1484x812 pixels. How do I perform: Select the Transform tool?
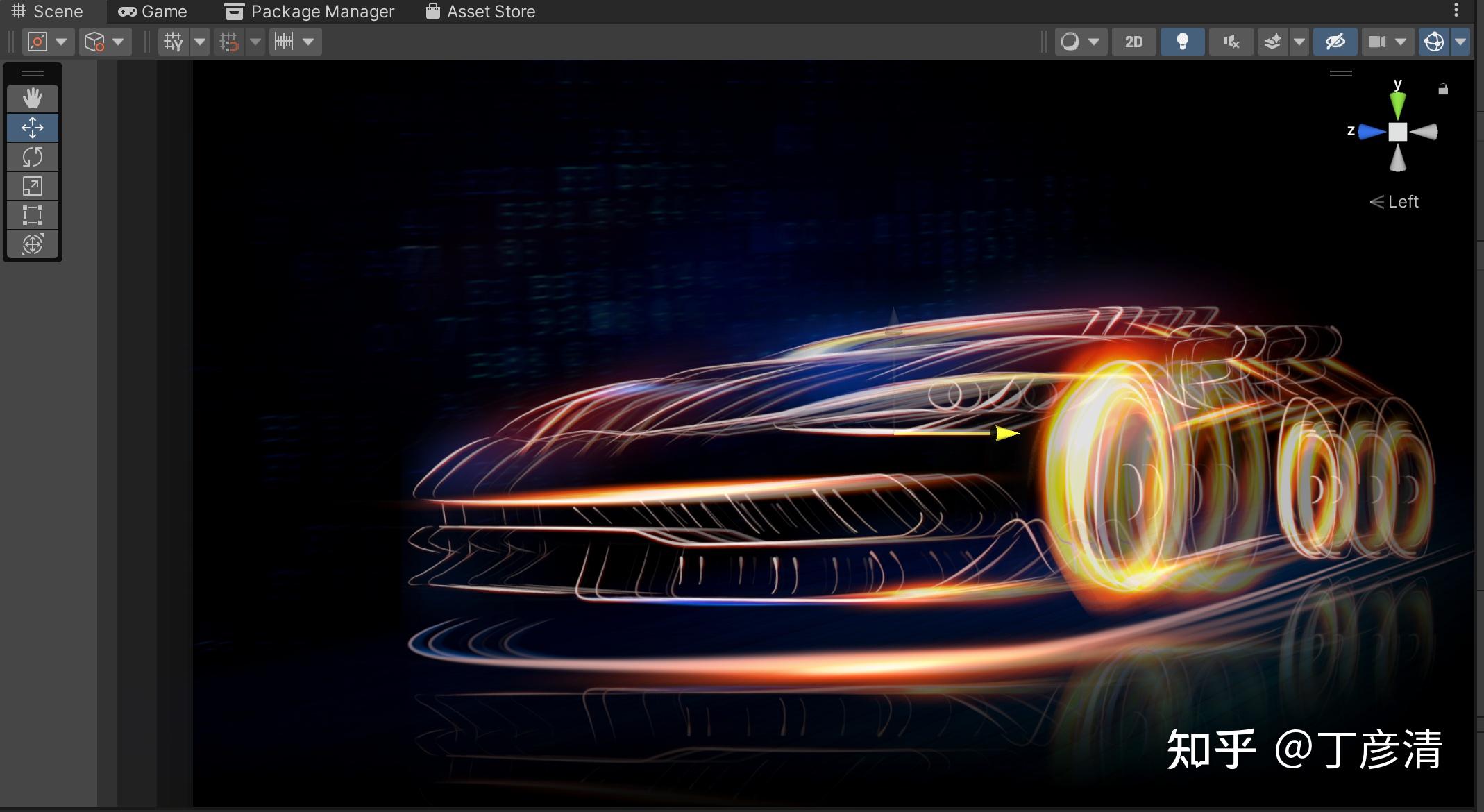coord(32,244)
